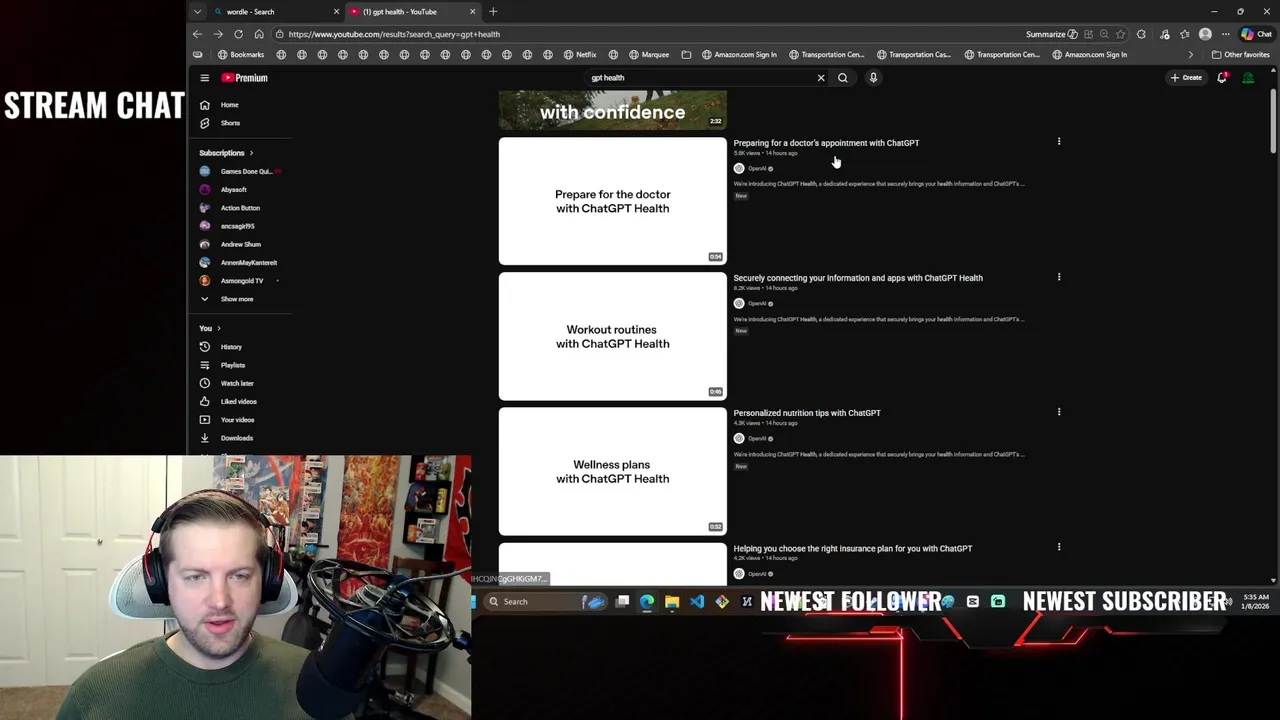Go to the browser home page
Screen dimensions: 1280x720
pyautogui.click(x=259, y=34)
